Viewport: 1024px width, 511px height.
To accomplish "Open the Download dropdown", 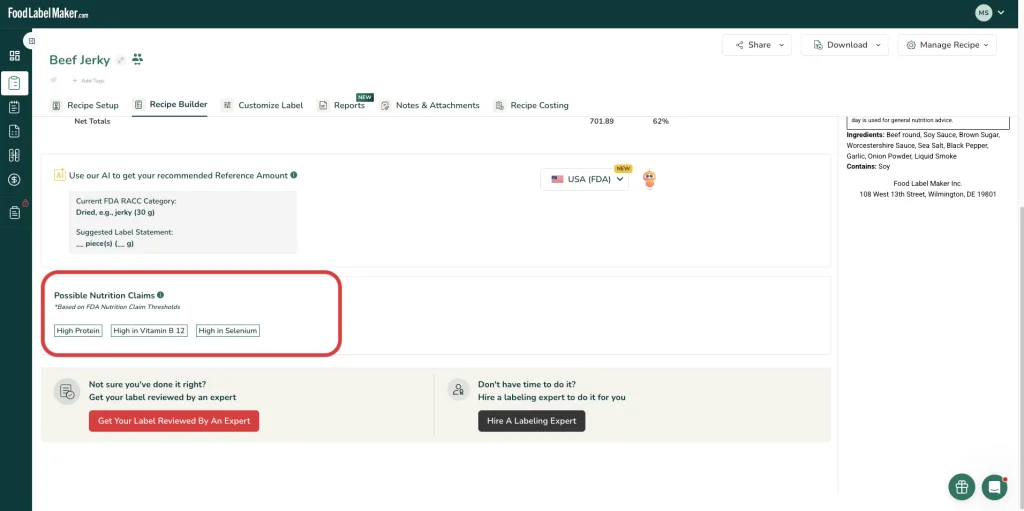I will [x=846, y=45].
